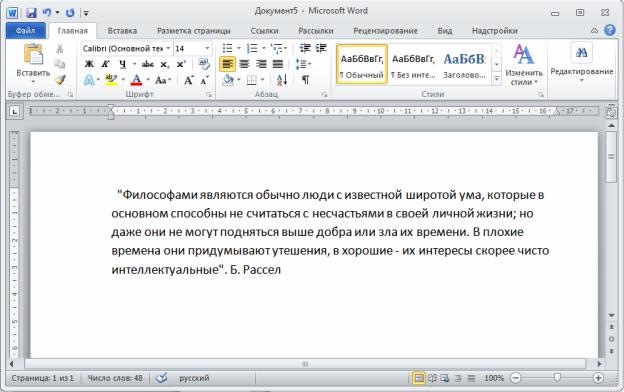This screenshot has height=392, width=624.
Task: Apply the Без интервала style
Action: point(413,64)
